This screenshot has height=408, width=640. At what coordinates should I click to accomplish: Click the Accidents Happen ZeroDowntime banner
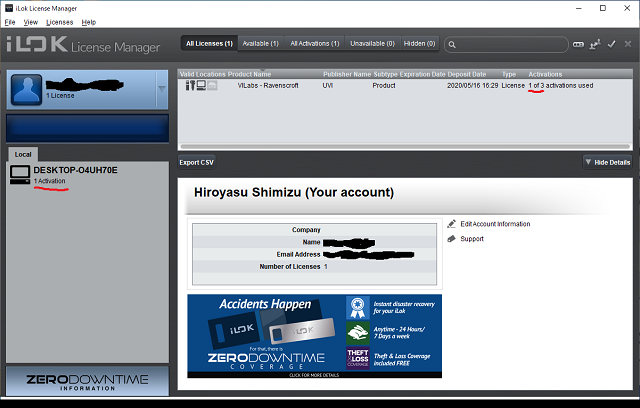[x=314, y=336]
